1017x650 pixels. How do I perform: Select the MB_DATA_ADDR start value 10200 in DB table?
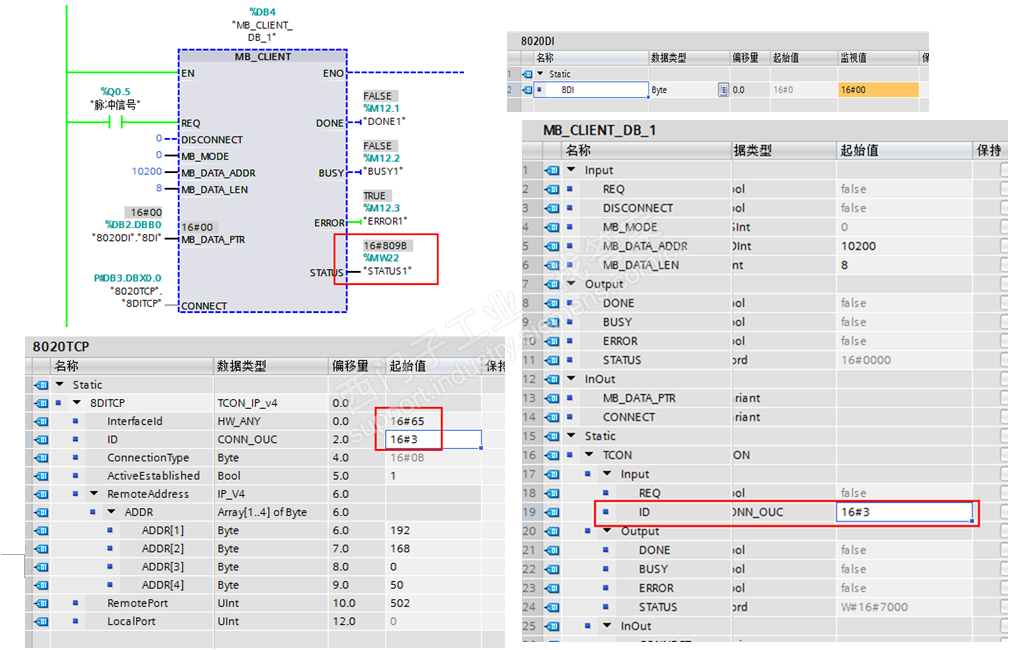pos(858,246)
